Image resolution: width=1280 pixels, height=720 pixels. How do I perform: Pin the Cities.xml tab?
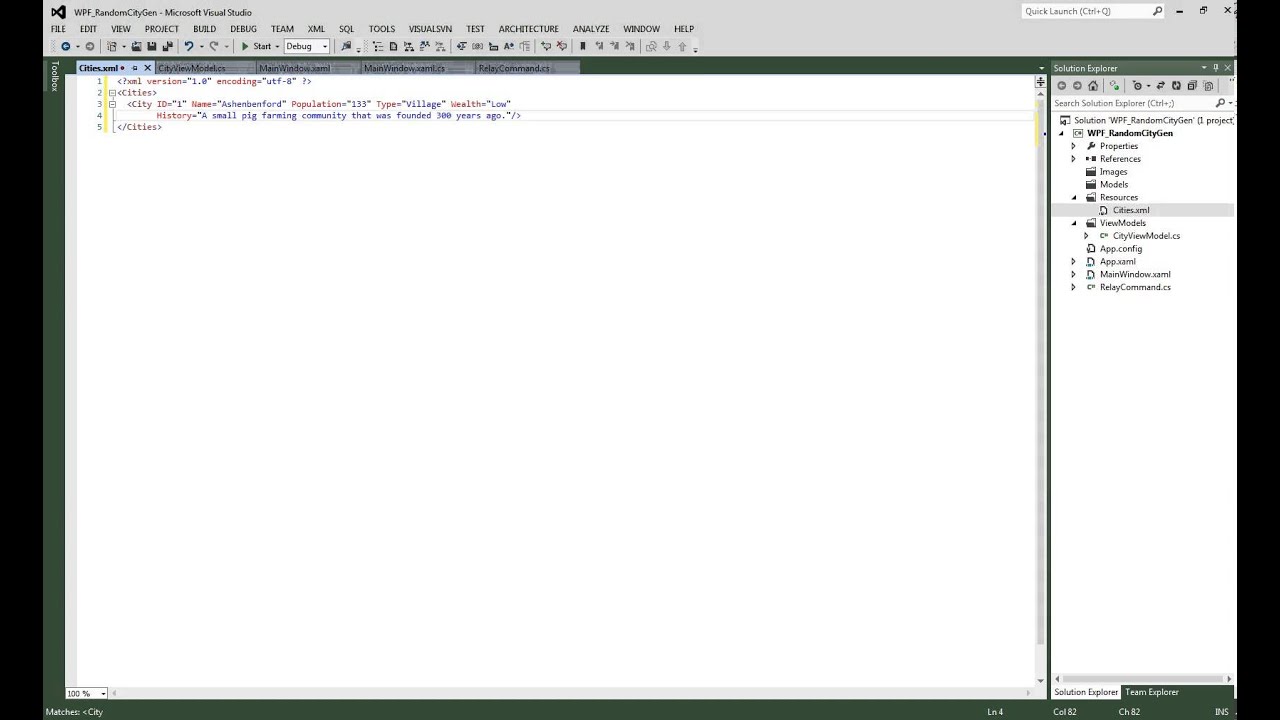click(x=135, y=68)
